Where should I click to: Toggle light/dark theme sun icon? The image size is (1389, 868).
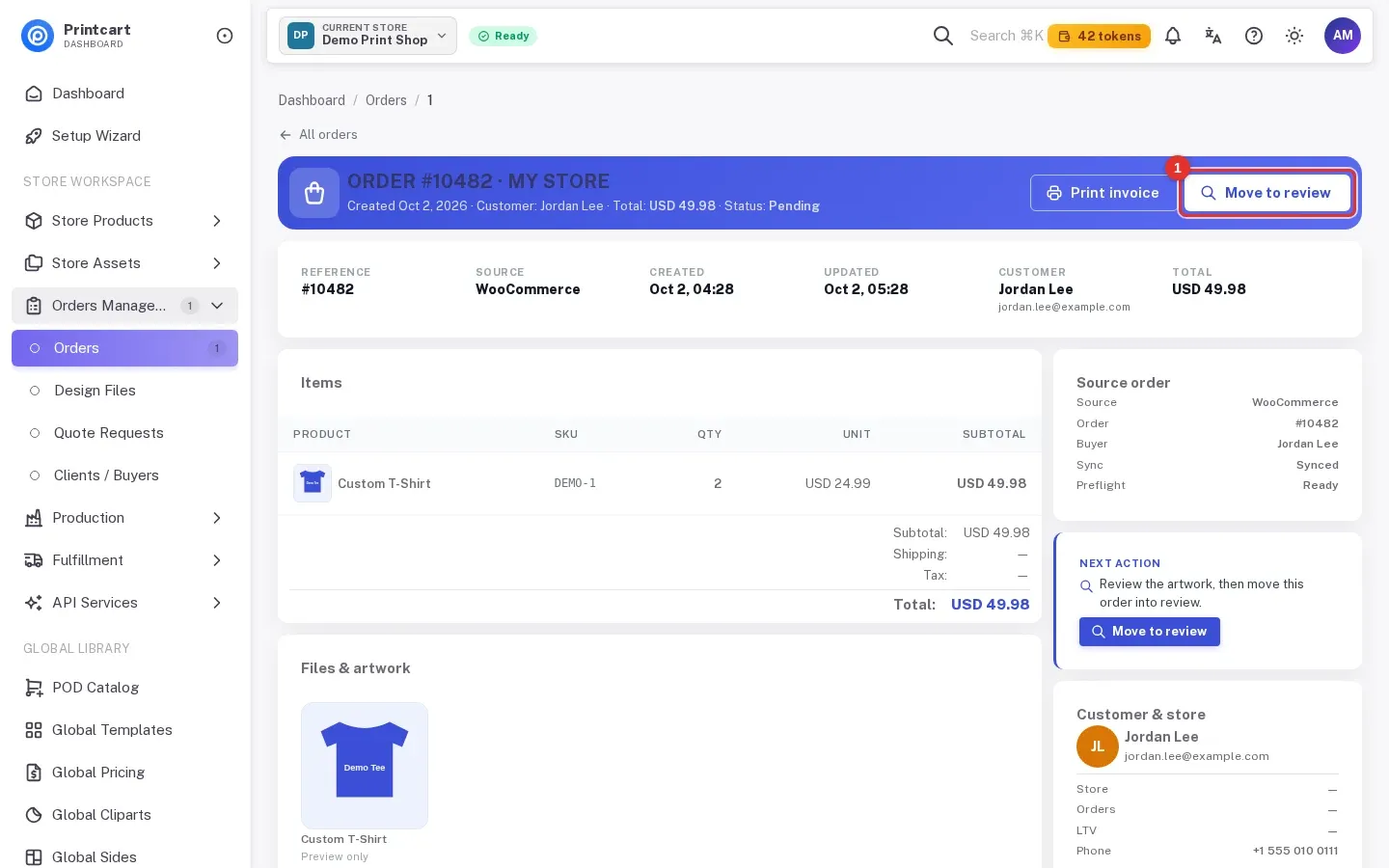1294,36
